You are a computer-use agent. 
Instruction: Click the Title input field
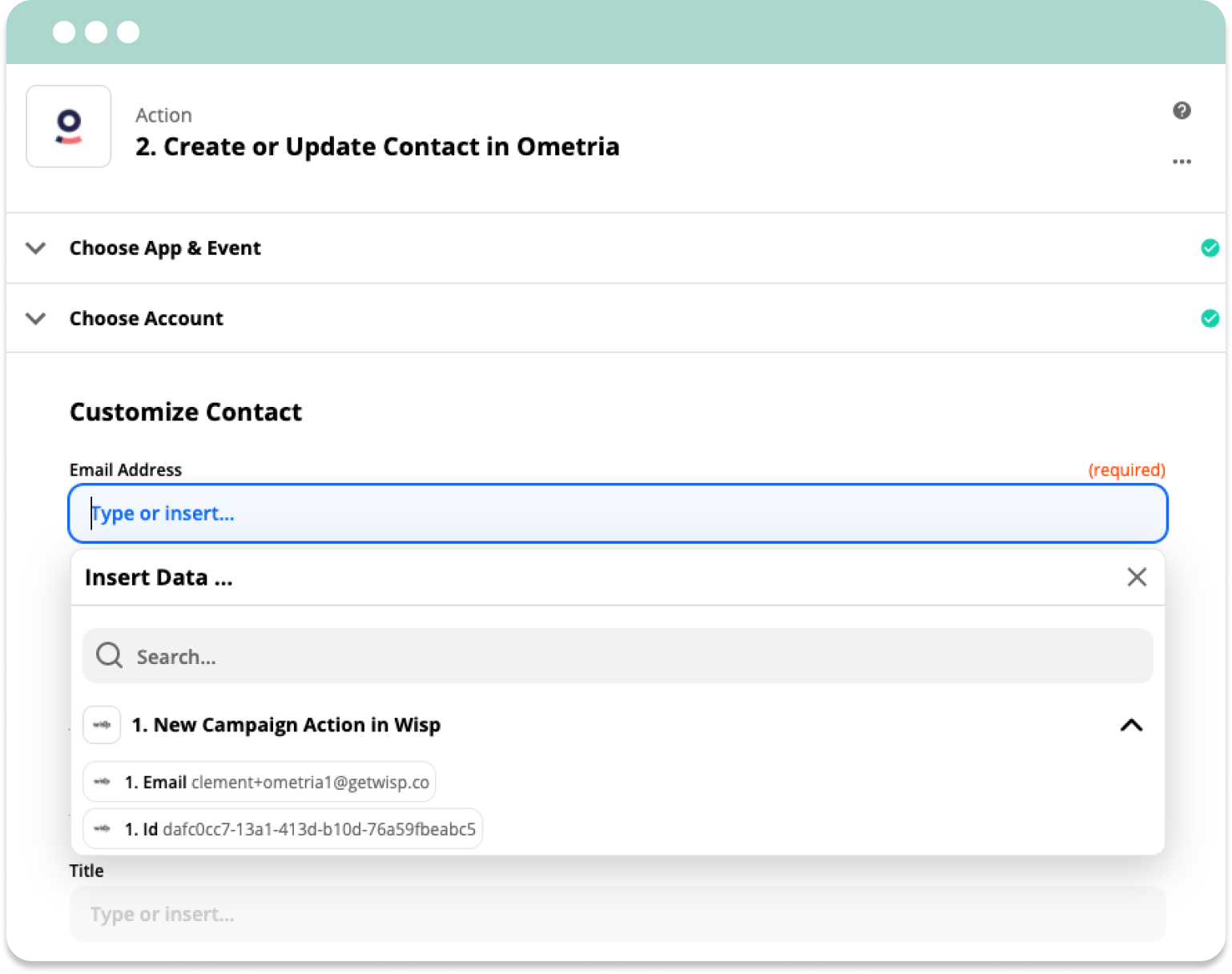[618, 914]
